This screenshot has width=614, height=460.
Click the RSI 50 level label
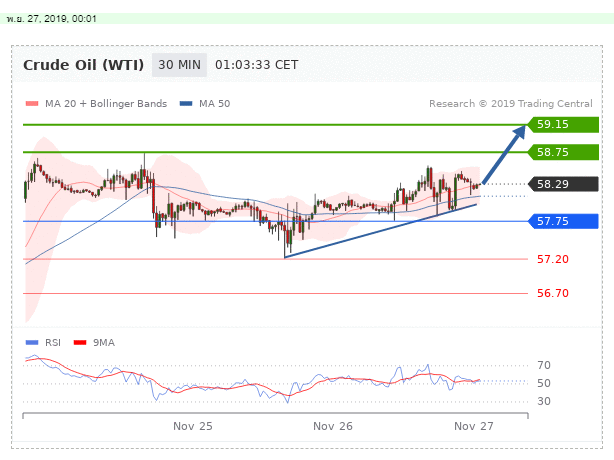(544, 383)
